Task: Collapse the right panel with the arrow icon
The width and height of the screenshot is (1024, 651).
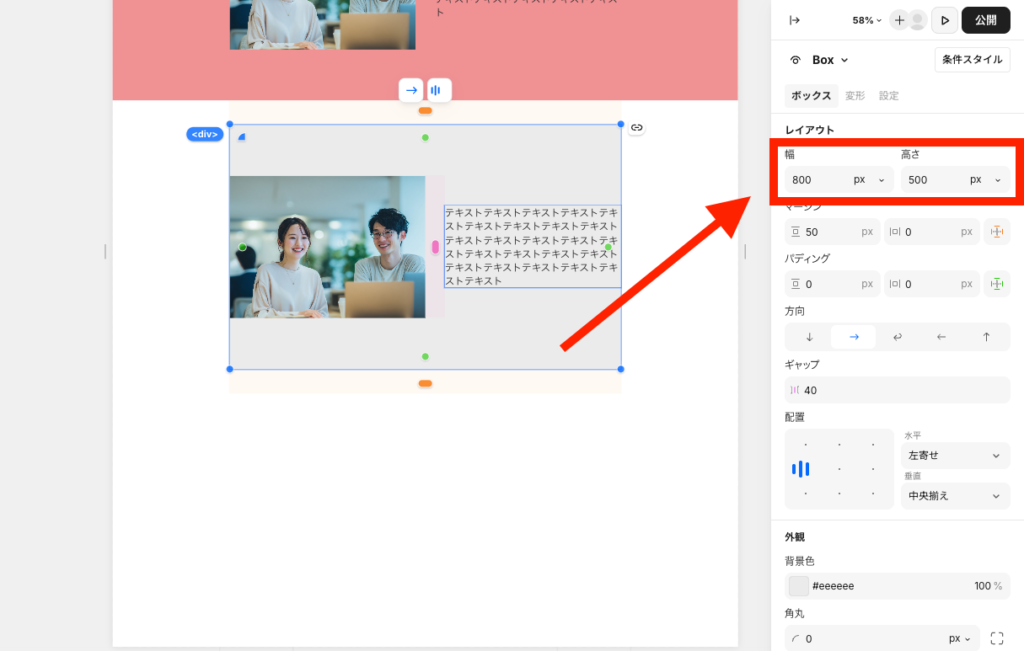Action: click(795, 20)
